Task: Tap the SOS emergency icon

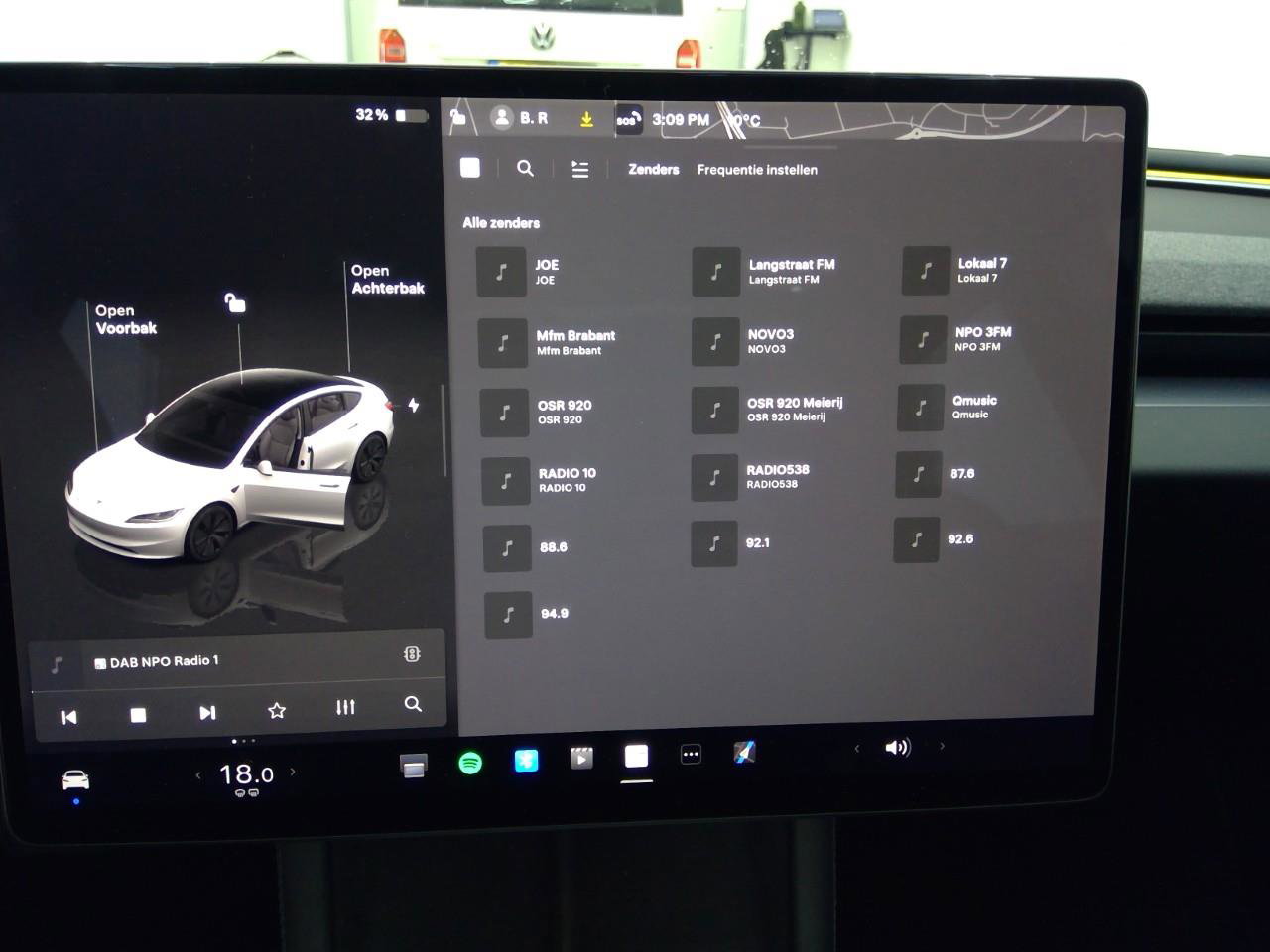Action: 627,120
